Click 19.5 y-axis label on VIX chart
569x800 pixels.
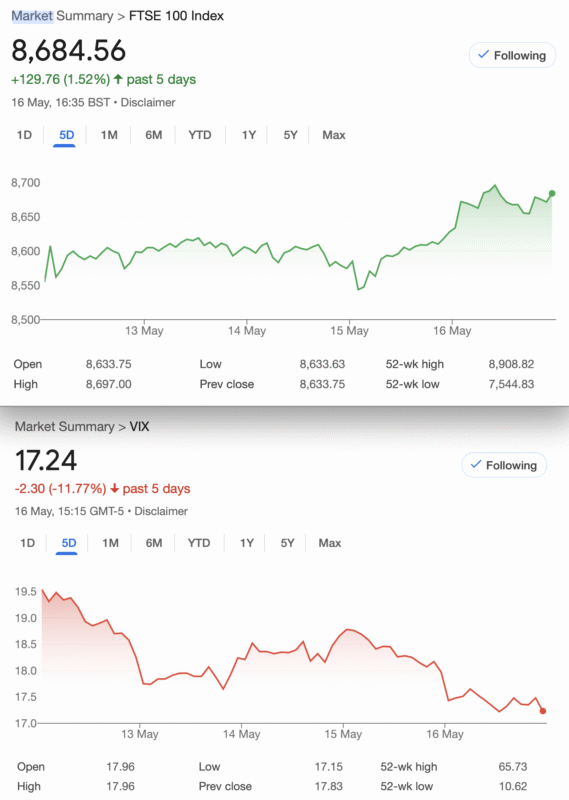[x=26, y=592]
